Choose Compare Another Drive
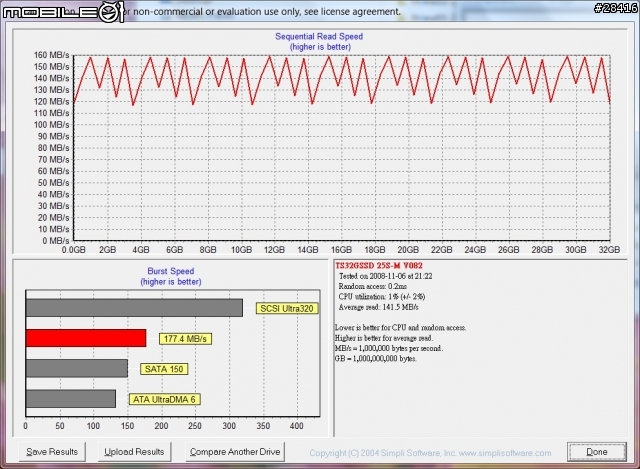 click(235, 452)
